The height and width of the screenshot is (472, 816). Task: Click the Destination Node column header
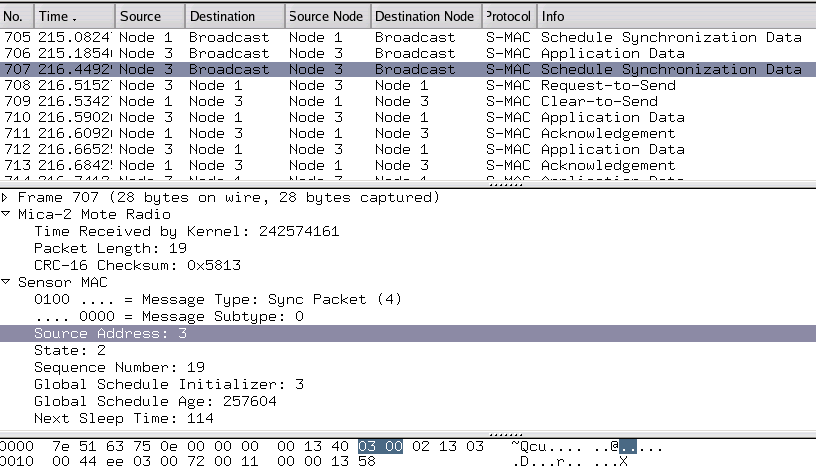[x=424, y=17]
